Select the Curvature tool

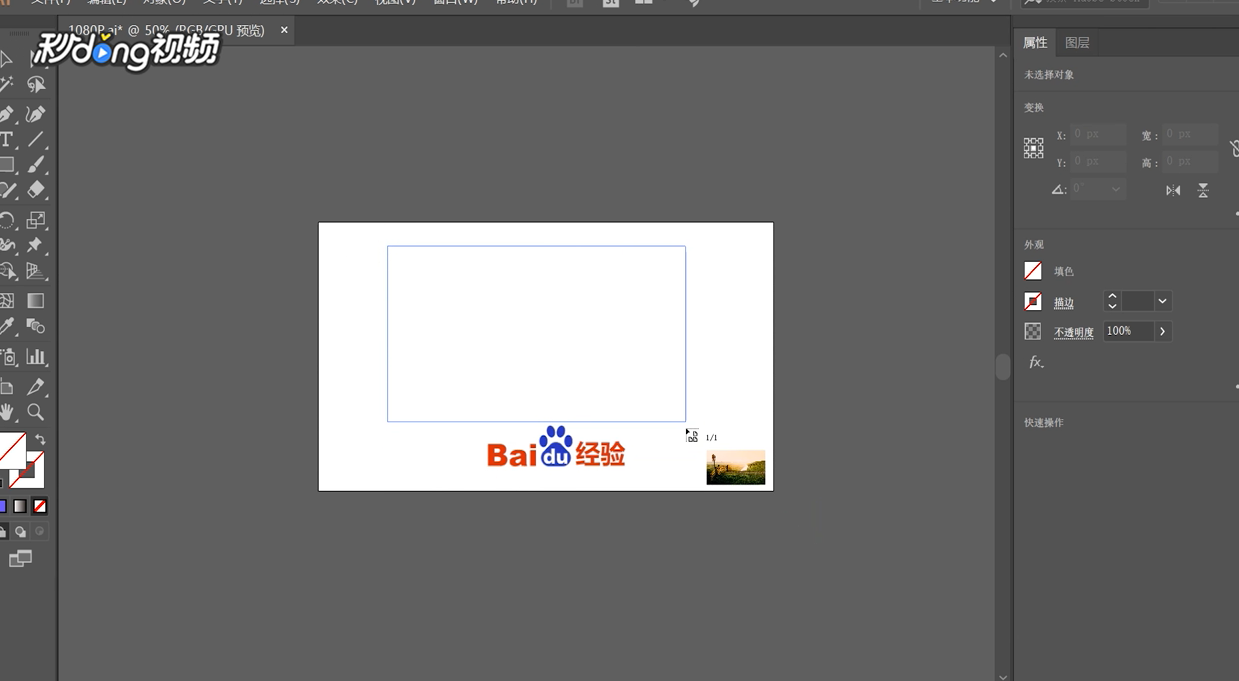36,114
